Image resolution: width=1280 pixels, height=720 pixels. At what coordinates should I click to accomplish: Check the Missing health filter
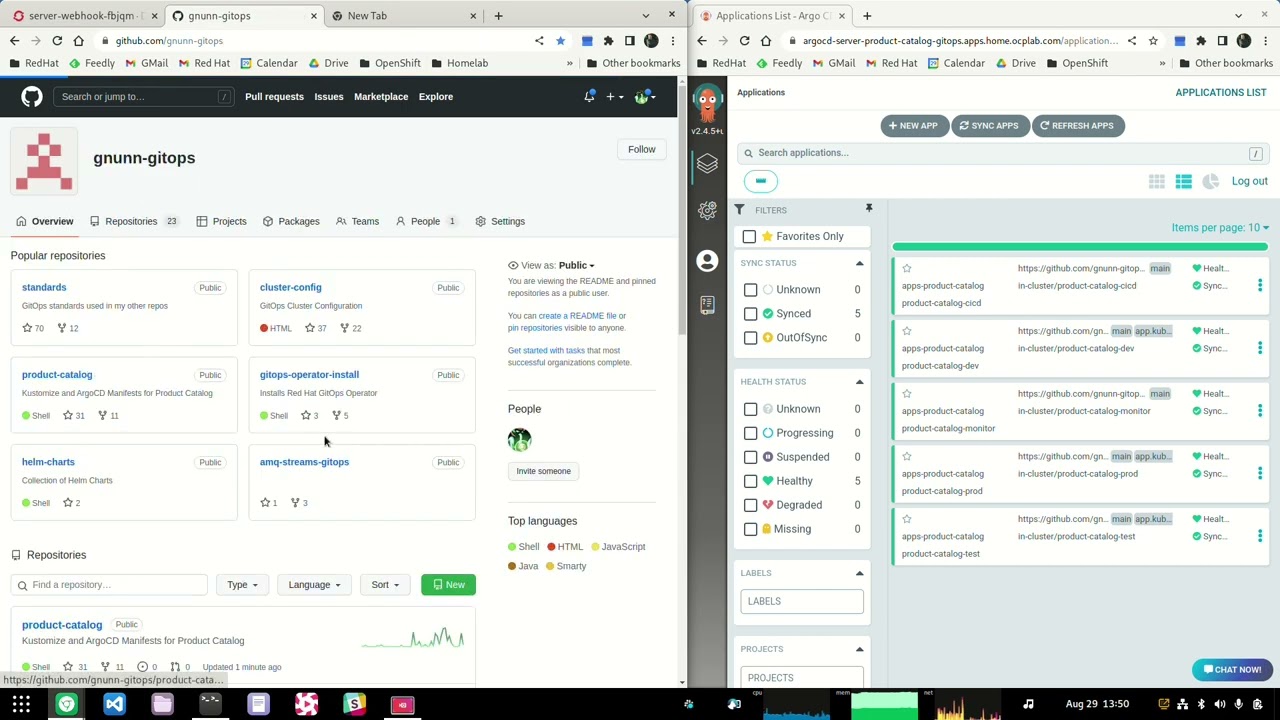pos(750,529)
